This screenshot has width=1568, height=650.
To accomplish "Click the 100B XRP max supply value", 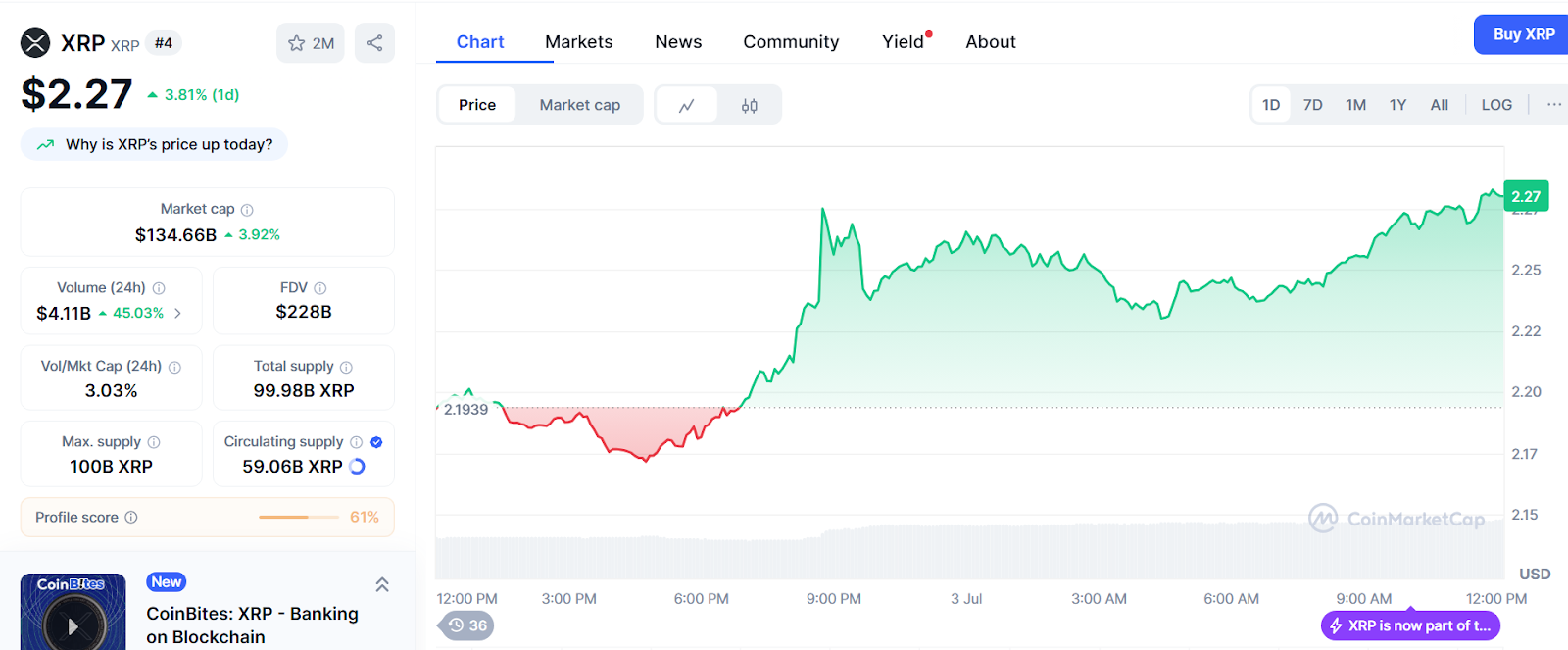I will pyautogui.click(x=111, y=467).
